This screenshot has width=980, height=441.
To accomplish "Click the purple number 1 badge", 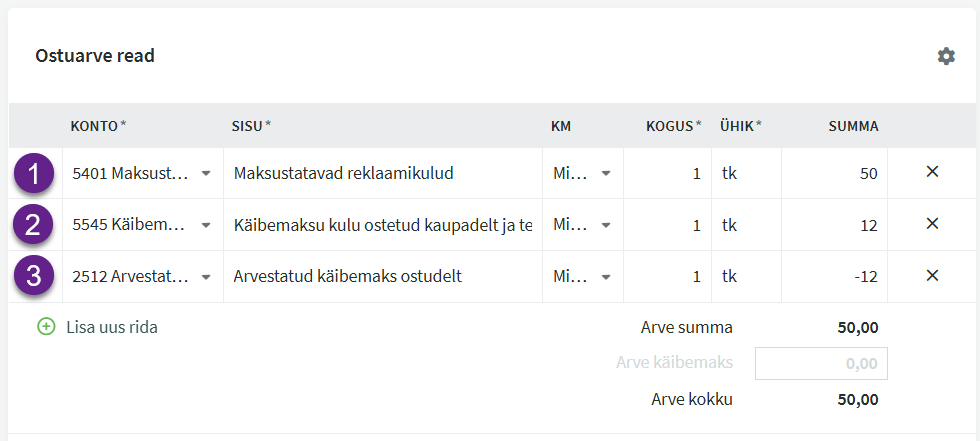I will tap(35, 173).
